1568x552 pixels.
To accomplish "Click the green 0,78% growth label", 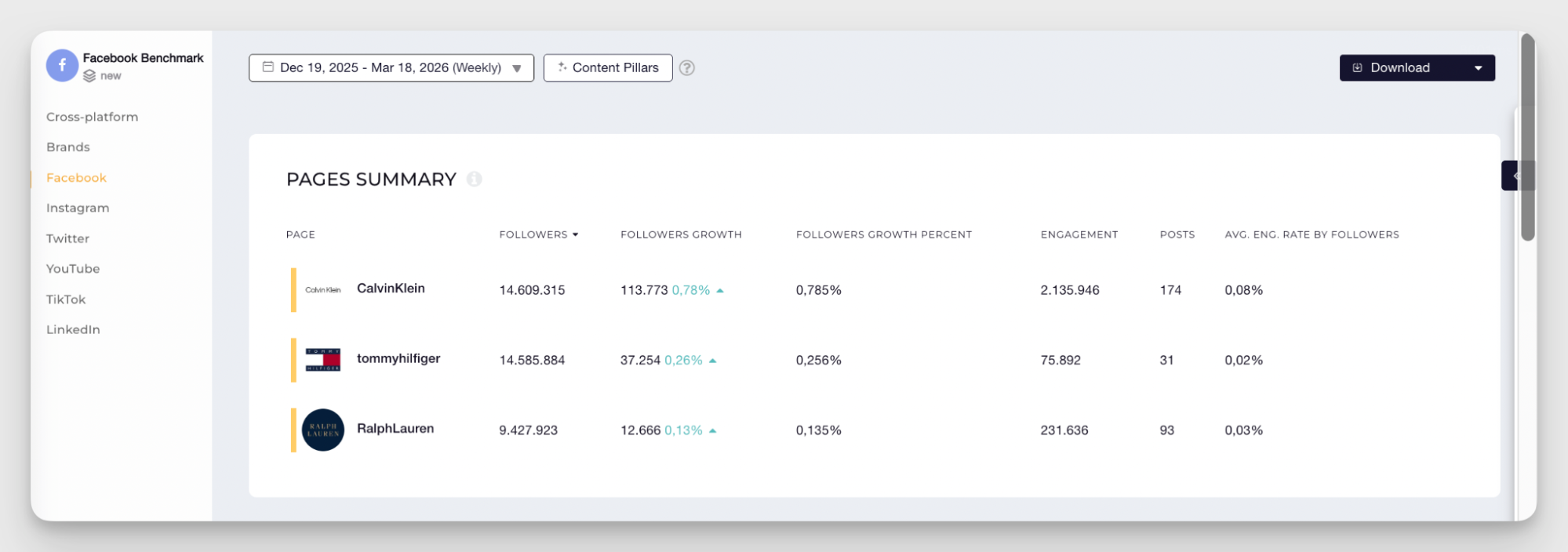I will pyautogui.click(x=690, y=290).
